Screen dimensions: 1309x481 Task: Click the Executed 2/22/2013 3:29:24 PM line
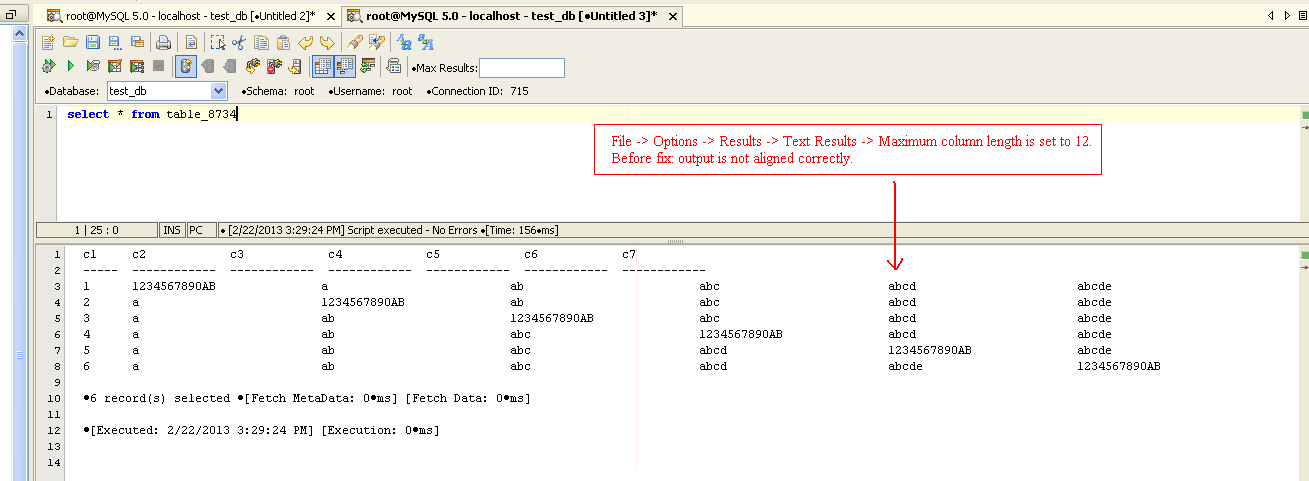tap(262, 430)
